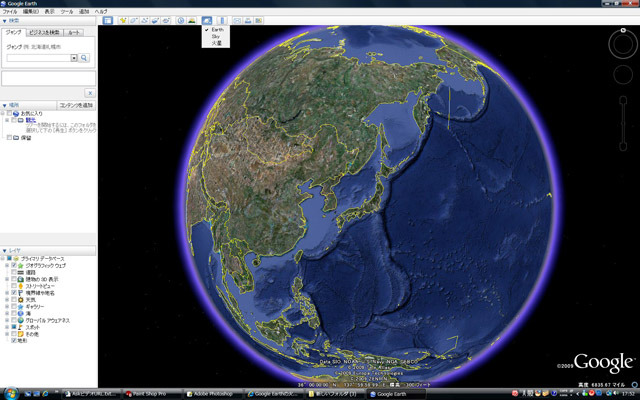Switch to the ルート tab

click(x=74, y=33)
